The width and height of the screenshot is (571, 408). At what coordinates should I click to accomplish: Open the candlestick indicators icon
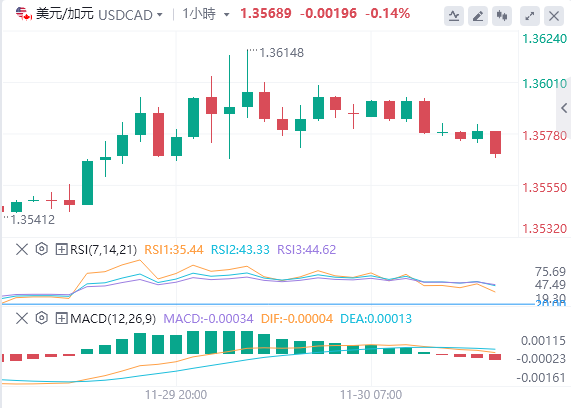click(502, 16)
